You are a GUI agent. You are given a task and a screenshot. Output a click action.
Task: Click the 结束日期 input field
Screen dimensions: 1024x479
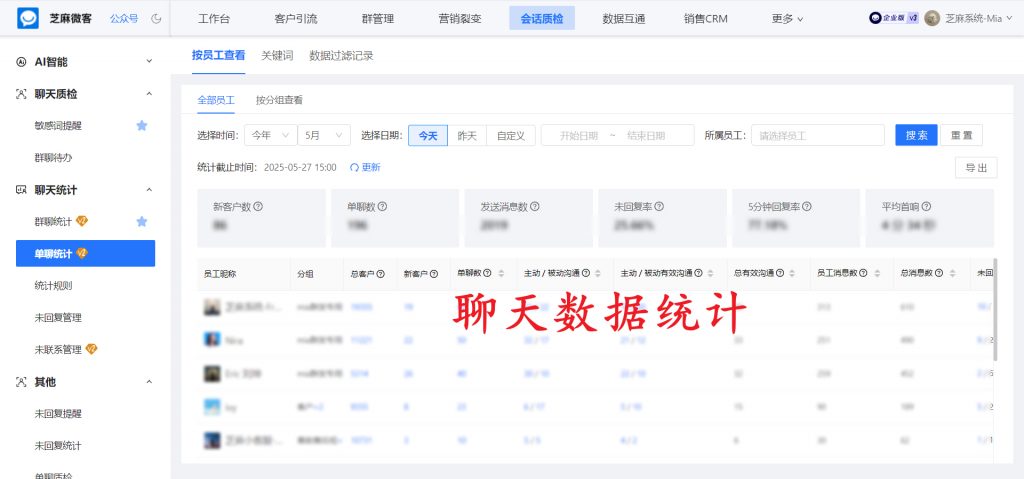pyautogui.click(x=647, y=135)
